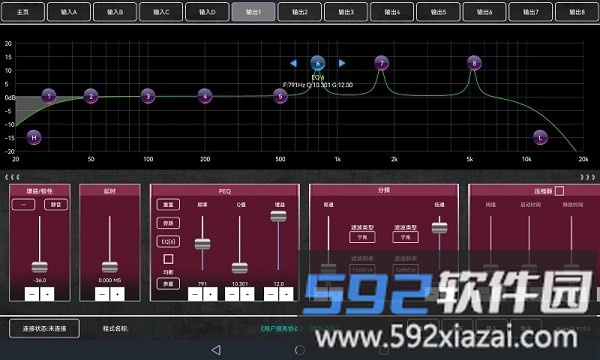600x360 pixels.
Task: Toggle polarity button in gain panel
Action: coord(23,205)
